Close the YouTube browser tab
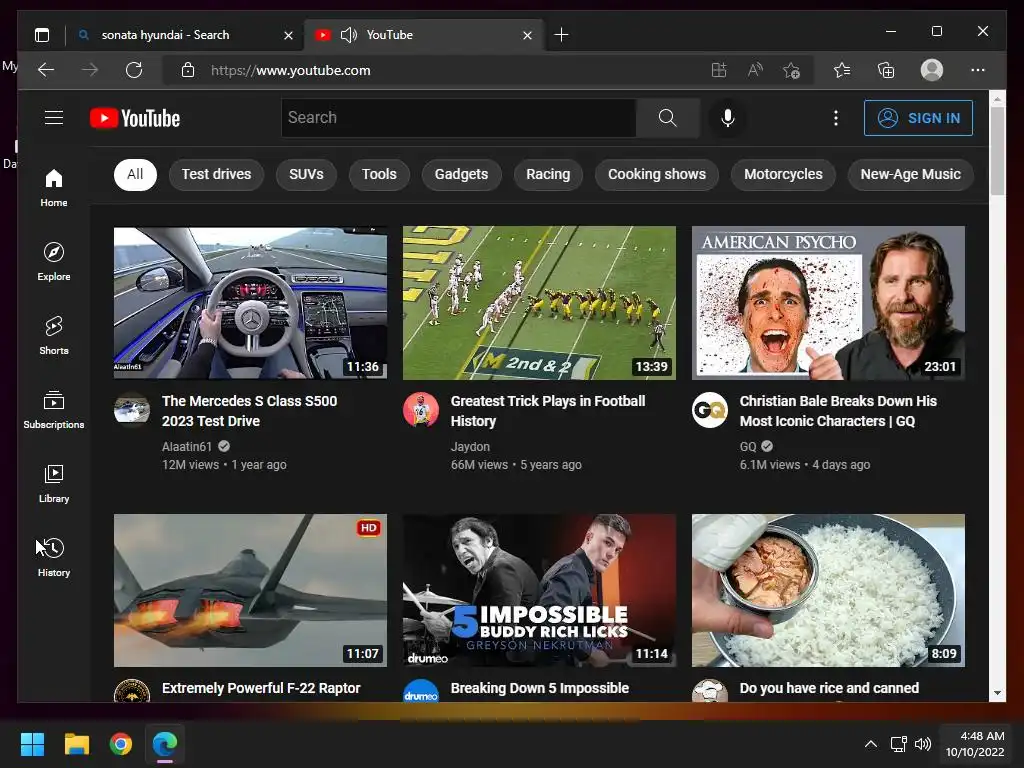 (x=528, y=35)
